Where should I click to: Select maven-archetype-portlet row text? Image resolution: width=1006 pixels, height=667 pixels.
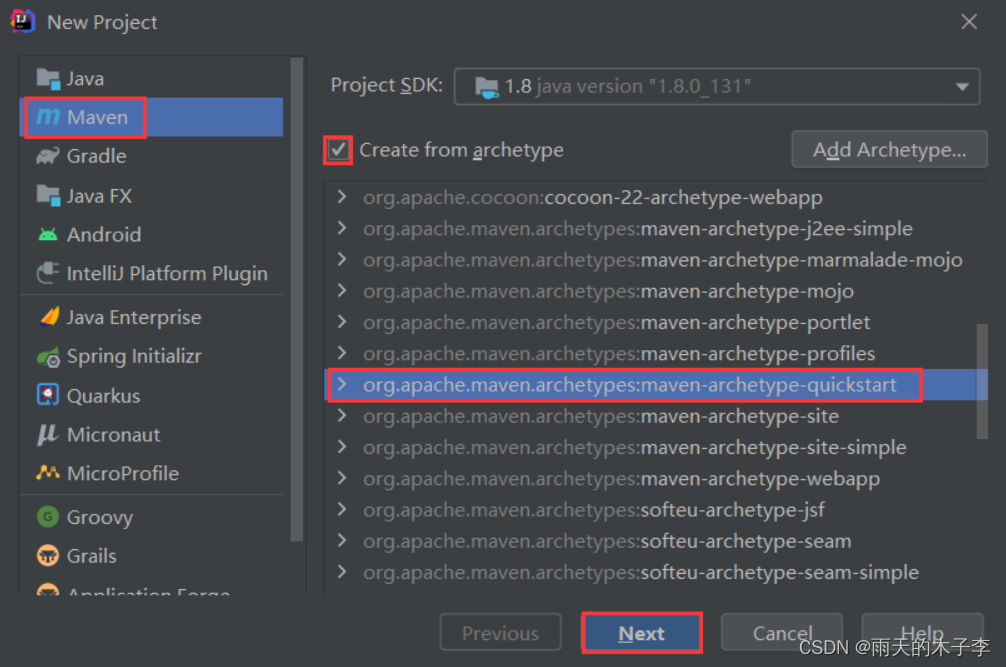617,323
